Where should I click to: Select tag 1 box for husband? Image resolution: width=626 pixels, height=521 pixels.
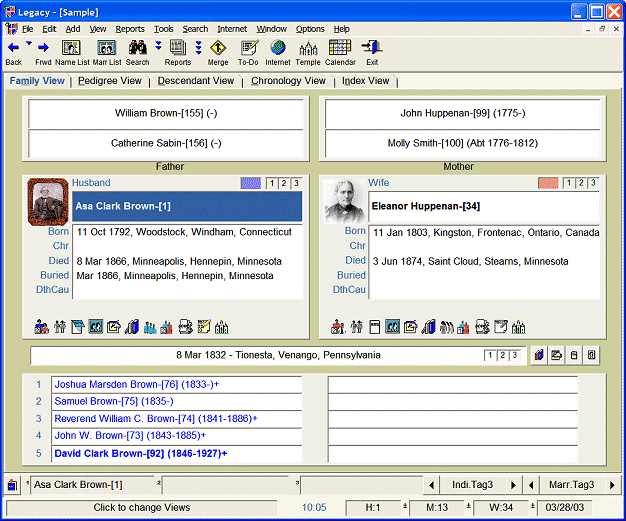[x=273, y=183]
